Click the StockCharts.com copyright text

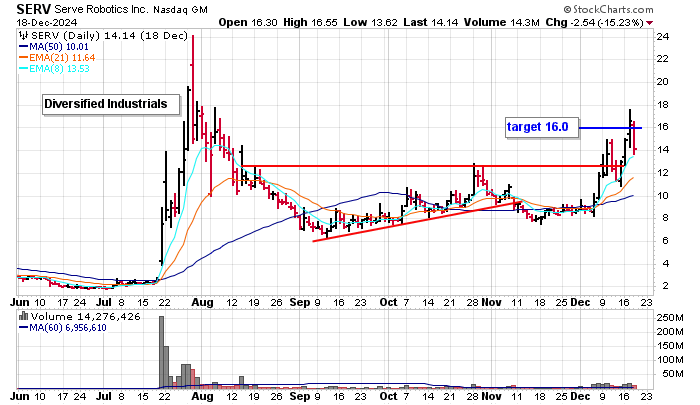pos(608,9)
